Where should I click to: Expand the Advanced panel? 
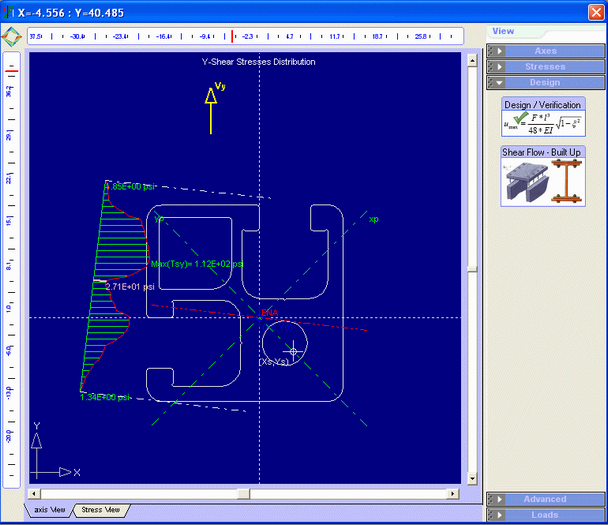point(546,499)
